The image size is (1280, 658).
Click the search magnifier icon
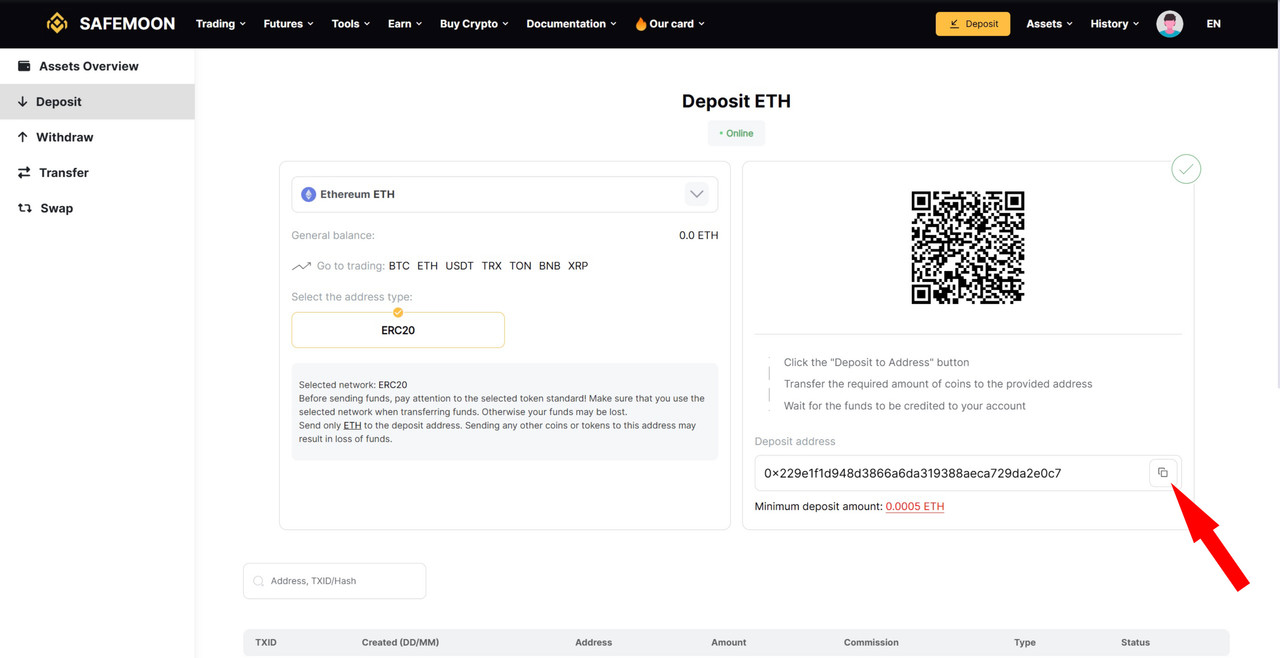pyautogui.click(x=259, y=581)
